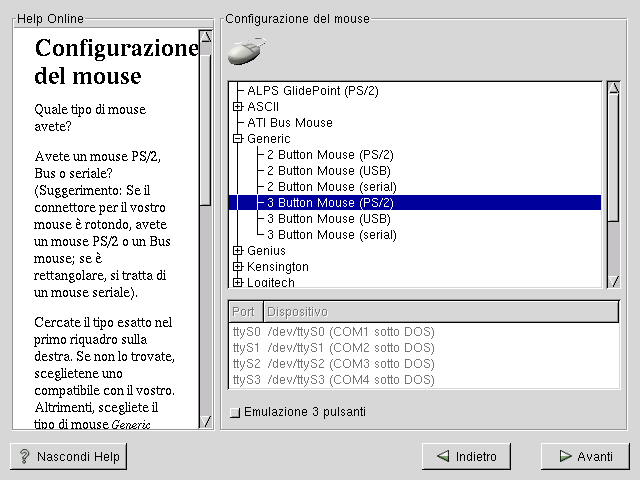Collapse the Generic tree node

click(x=237, y=139)
